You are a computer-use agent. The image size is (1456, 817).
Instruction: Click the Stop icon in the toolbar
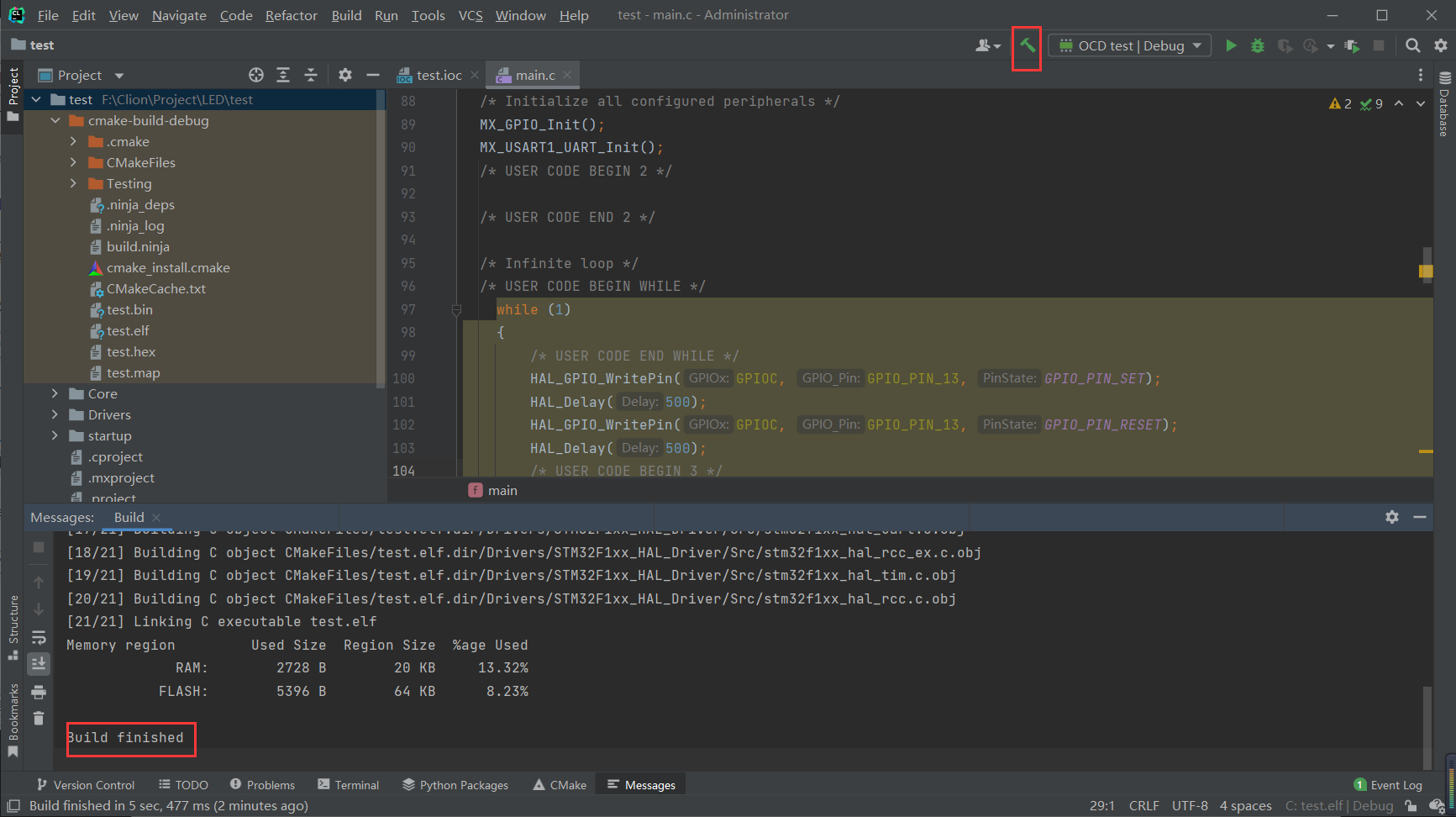(x=1379, y=45)
